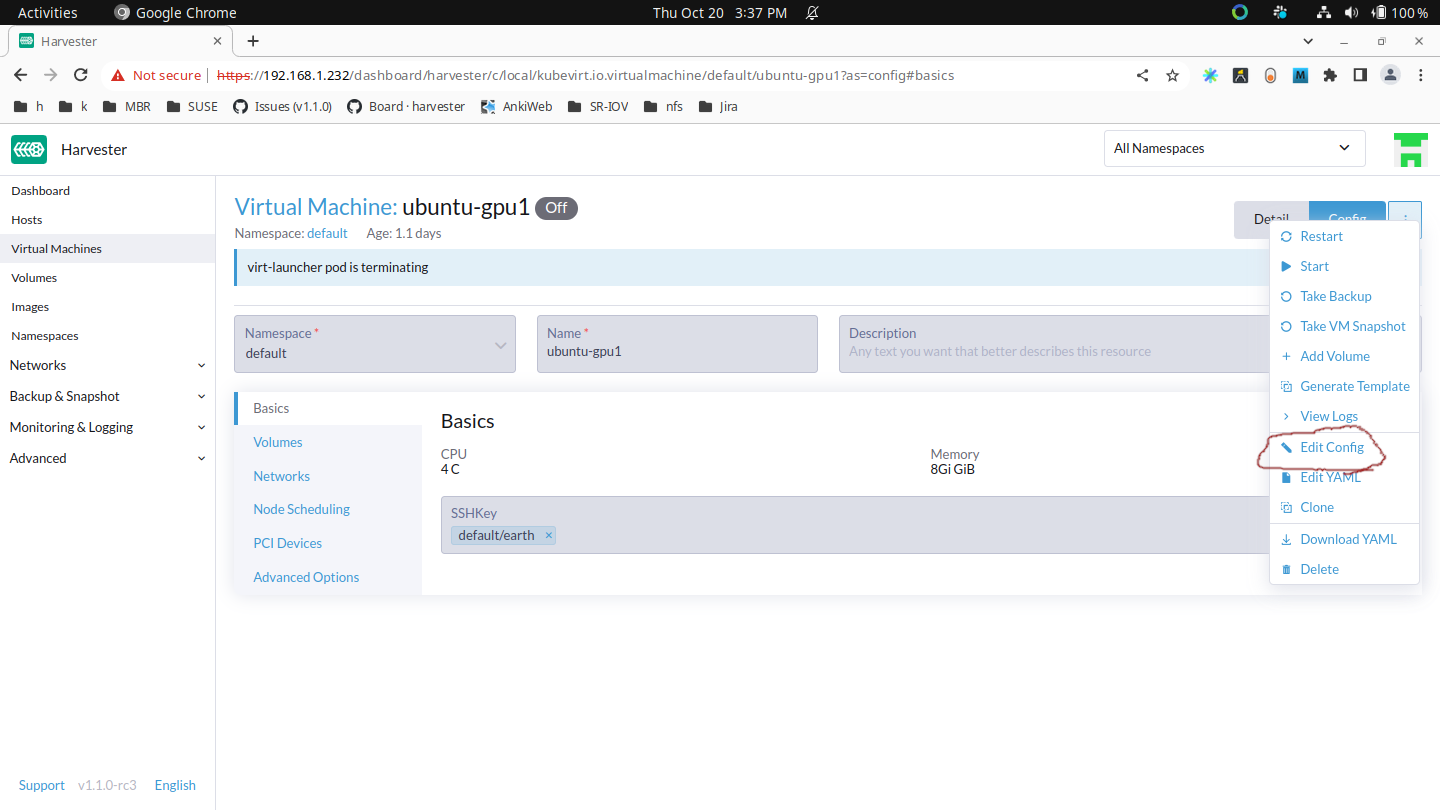
Task: Click the Take Backup icon in the menu
Action: pos(1286,296)
